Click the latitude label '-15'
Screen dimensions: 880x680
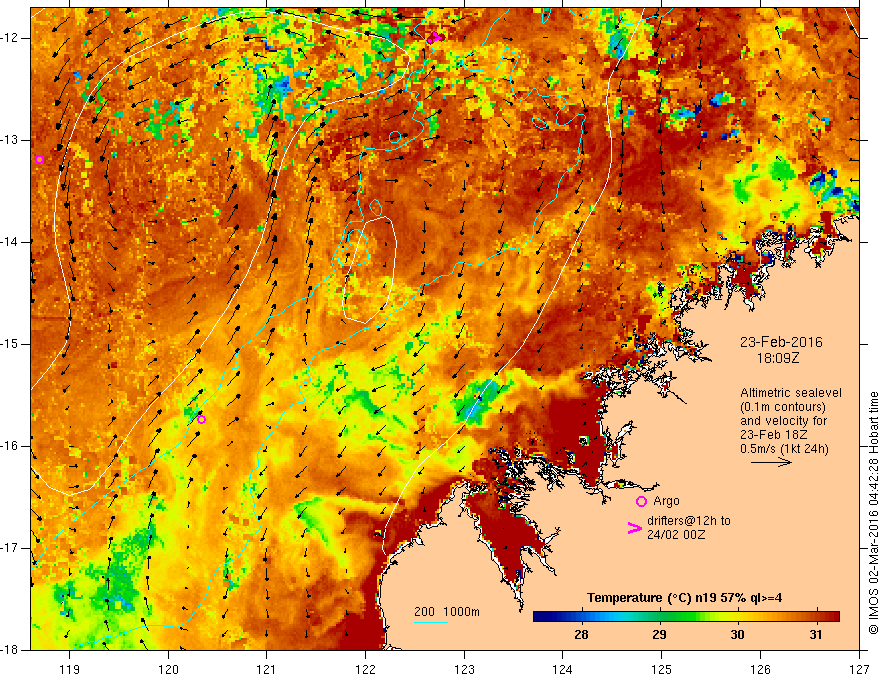[x=11, y=344]
